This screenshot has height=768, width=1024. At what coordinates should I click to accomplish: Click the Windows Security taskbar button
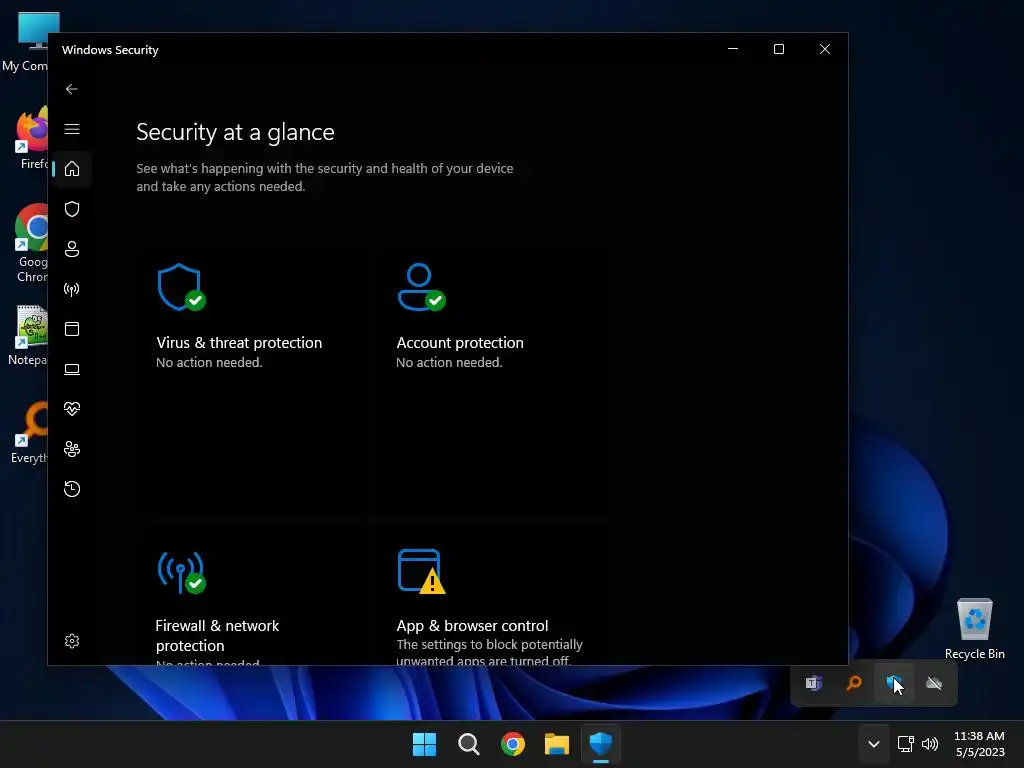tap(601, 744)
